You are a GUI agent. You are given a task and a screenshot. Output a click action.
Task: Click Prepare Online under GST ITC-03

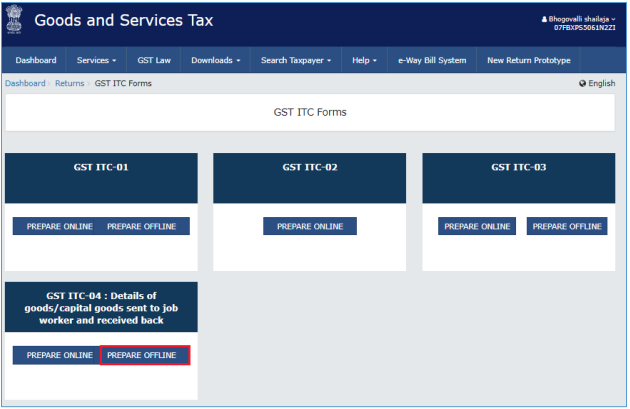(477, 227)
